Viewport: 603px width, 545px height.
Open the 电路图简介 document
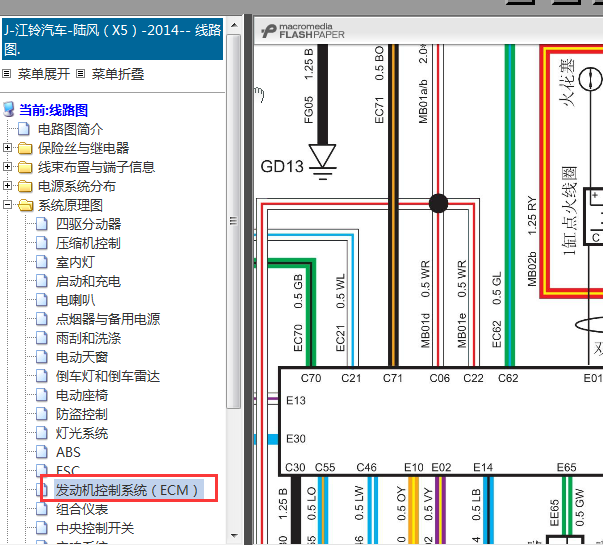click(x=70, y=129)
